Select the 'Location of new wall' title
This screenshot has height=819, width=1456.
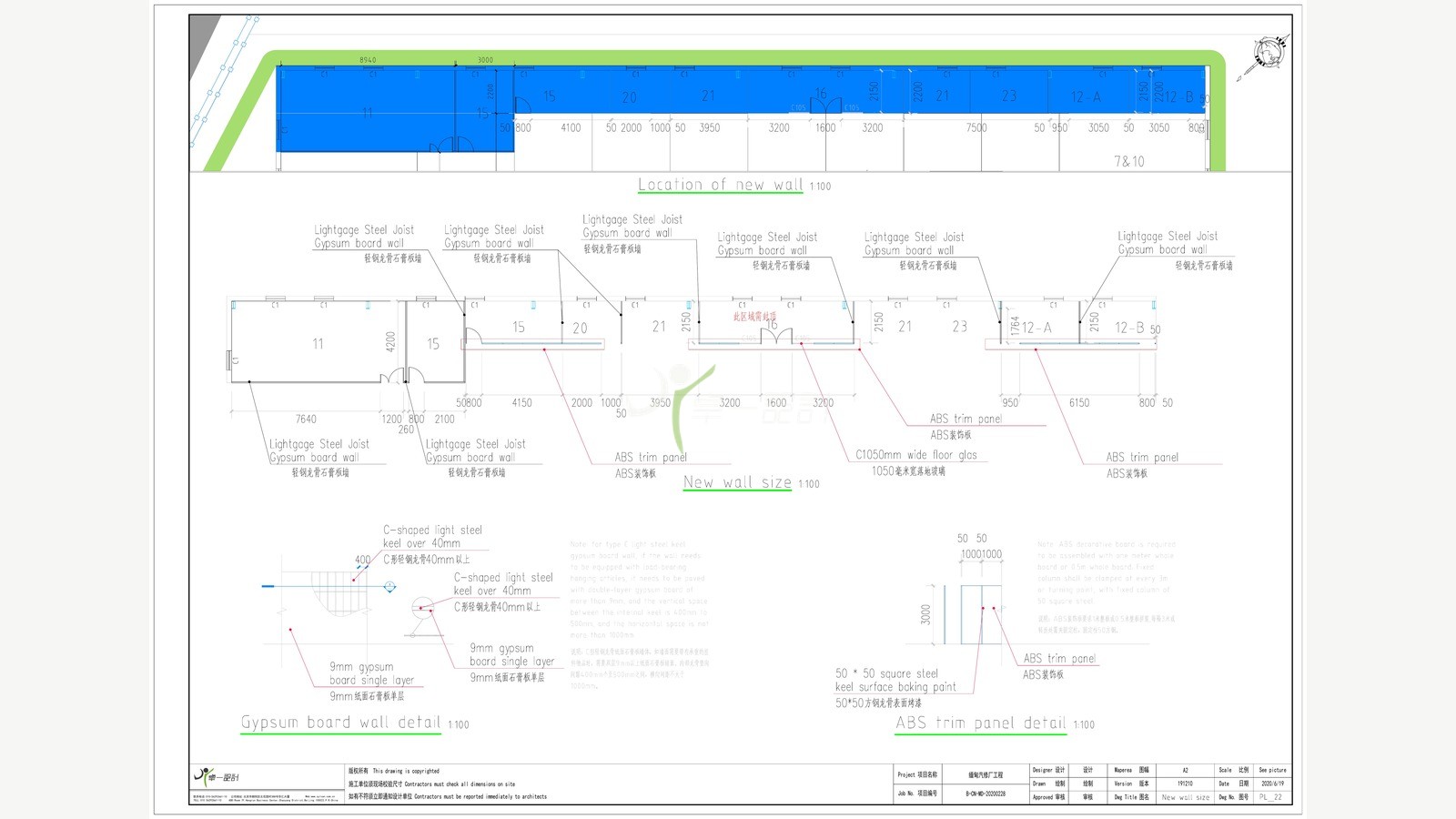[x=721, y=185]
